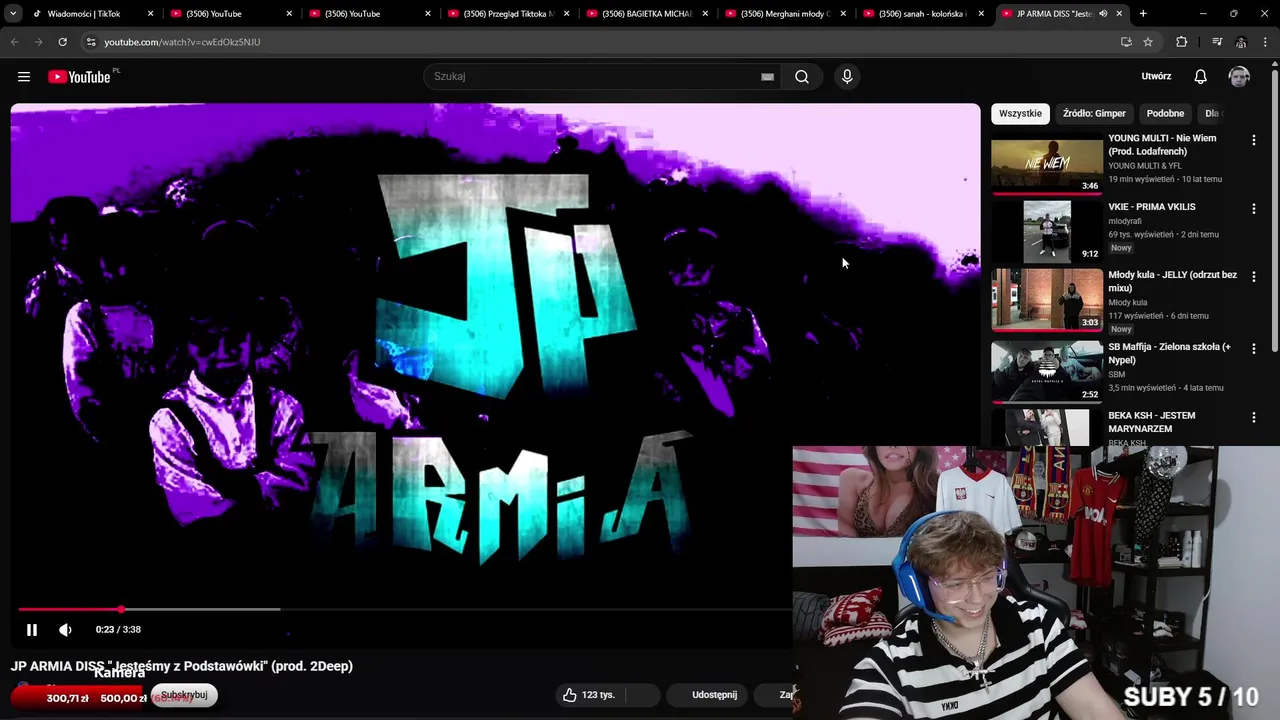Open the account avatar menu

pos(1239,77)
